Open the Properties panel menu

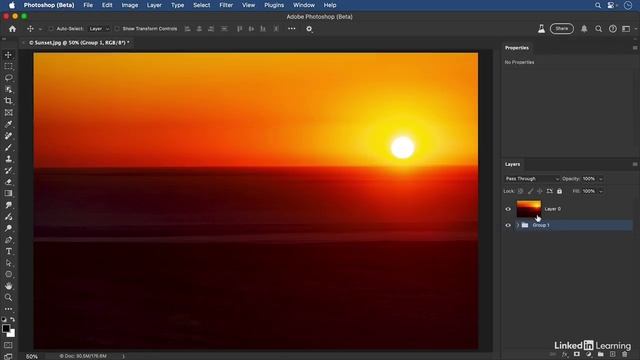(x=635, y=48)
